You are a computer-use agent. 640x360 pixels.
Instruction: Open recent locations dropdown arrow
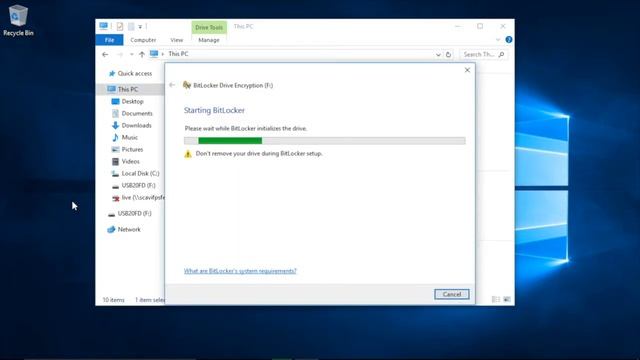[x=131, y=54]
